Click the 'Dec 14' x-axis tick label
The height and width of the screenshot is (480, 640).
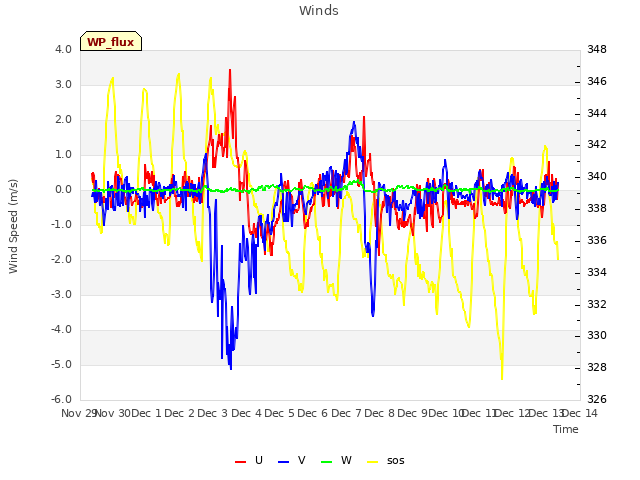tap(580, 413)
